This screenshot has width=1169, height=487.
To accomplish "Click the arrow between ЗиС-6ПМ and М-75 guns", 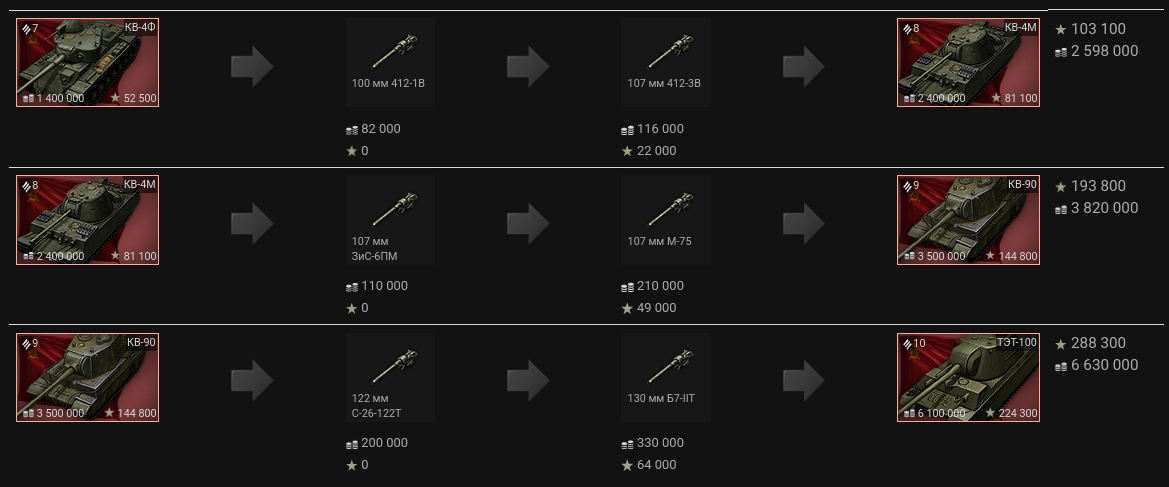I will [x=528, y=224].
